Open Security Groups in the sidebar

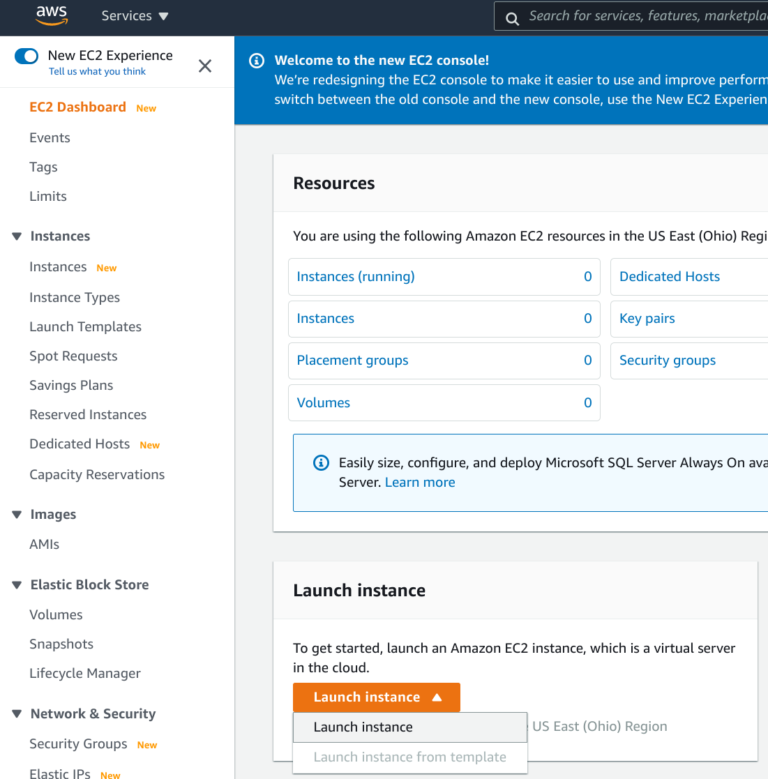78,744
